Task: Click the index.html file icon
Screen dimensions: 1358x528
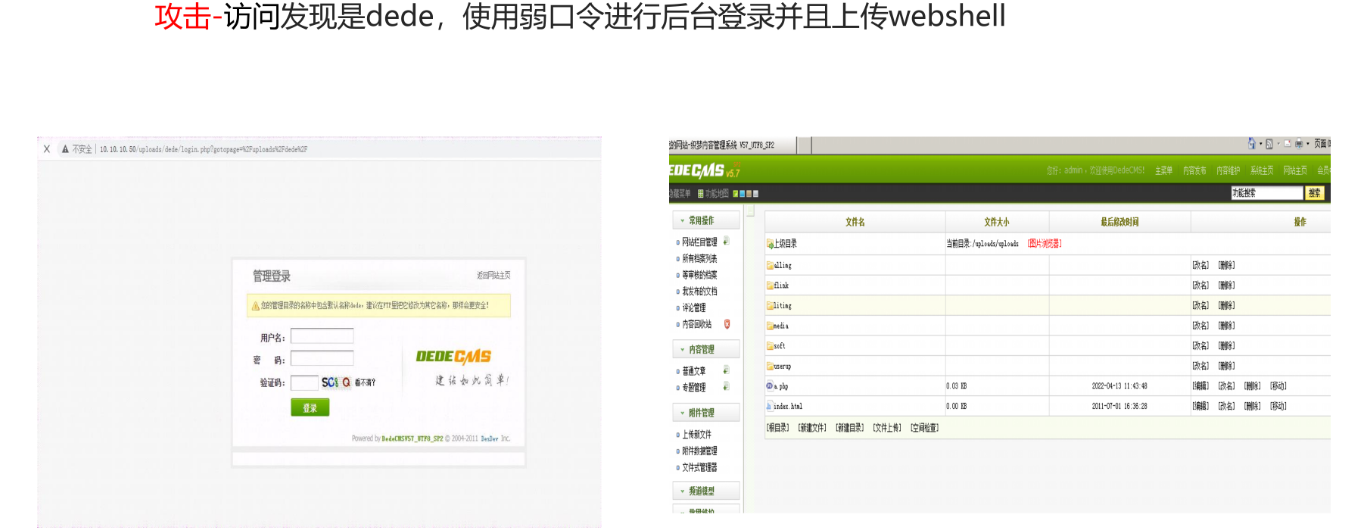Action: 770,406
